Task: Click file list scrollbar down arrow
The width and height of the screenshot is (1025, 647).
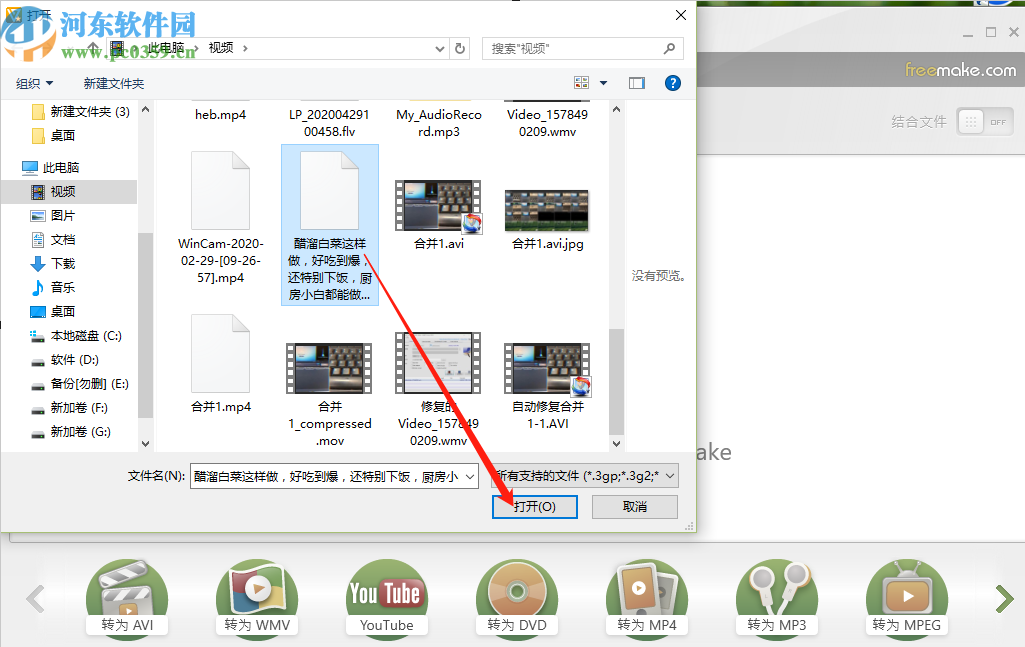Action: [x=616, y=443]
